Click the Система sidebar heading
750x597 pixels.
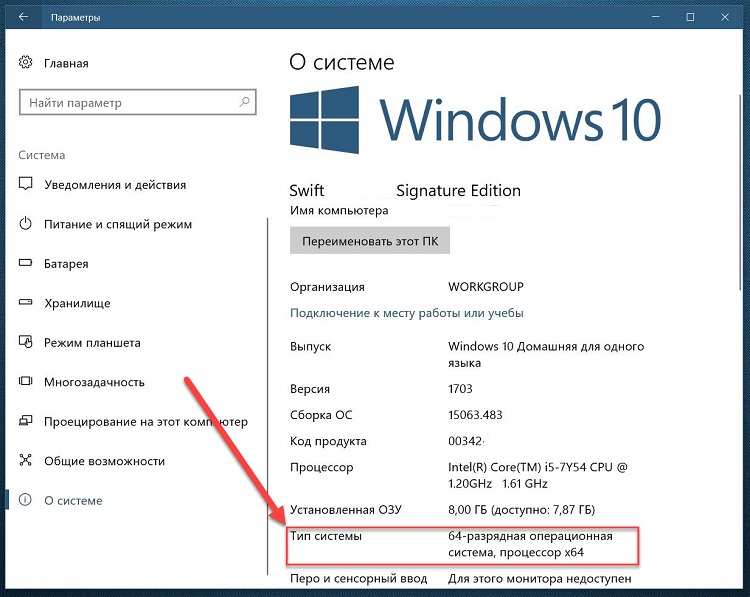coord(42,155)
